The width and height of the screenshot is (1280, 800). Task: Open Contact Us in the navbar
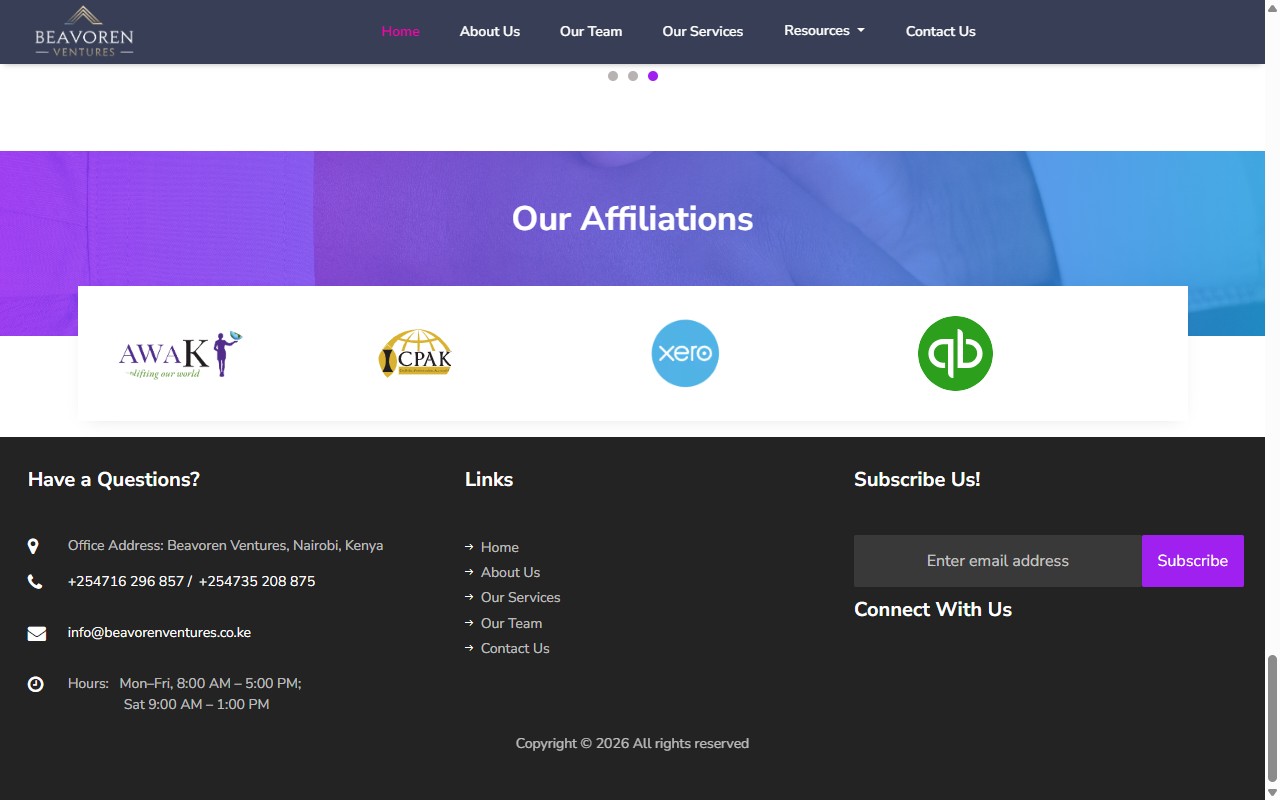(941, 31)
